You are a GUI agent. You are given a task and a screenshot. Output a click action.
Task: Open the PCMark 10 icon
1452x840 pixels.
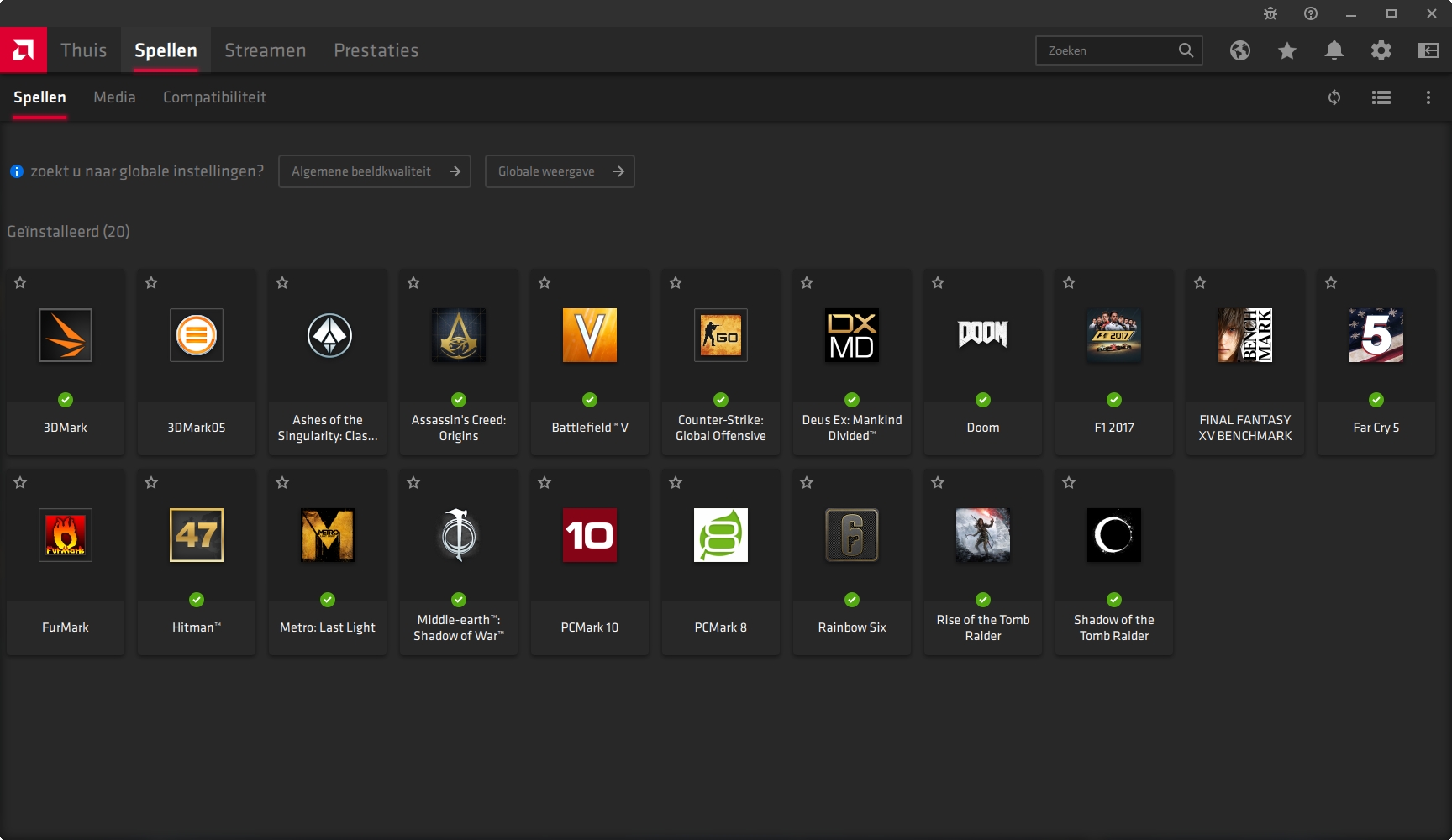pyautogui.click(x=590, y=535)
